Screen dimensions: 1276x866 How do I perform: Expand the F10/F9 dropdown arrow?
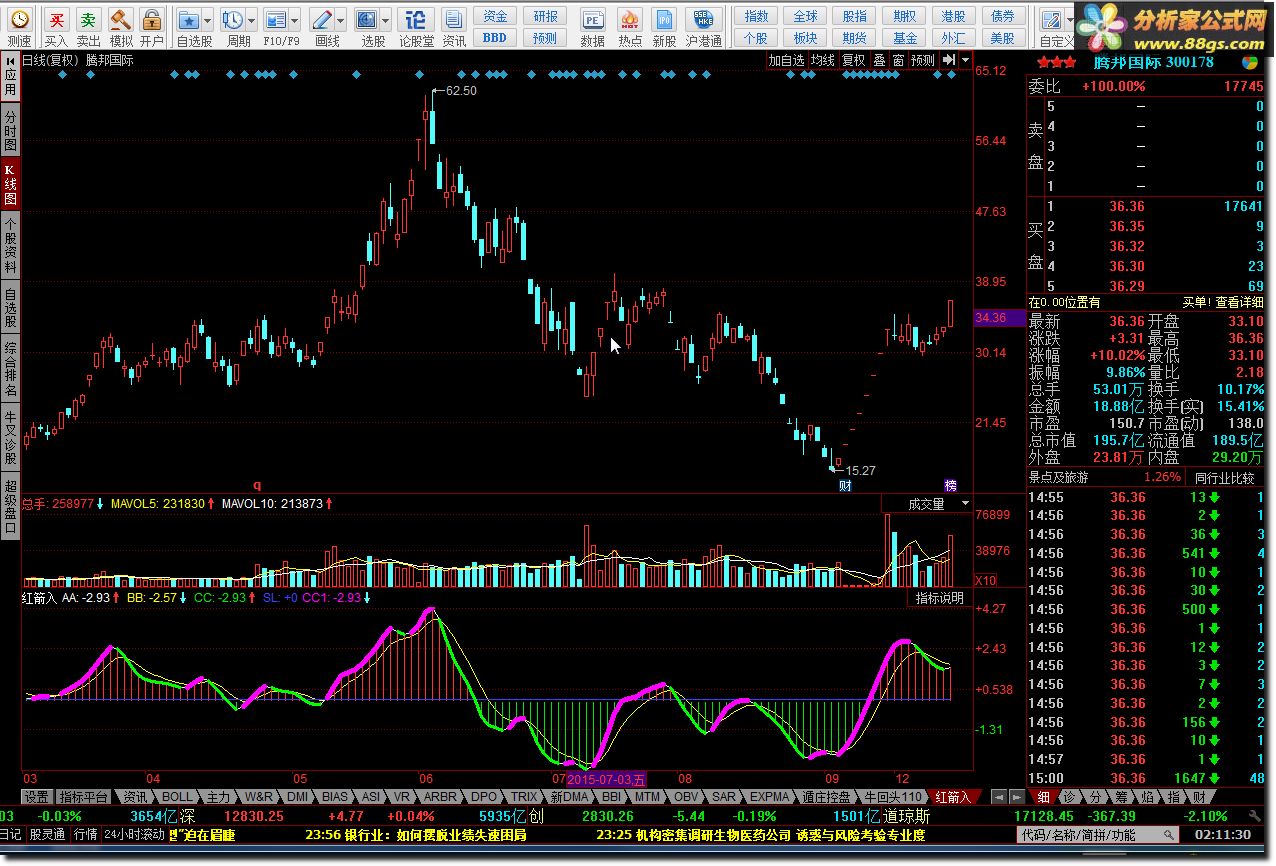(294, 19)
